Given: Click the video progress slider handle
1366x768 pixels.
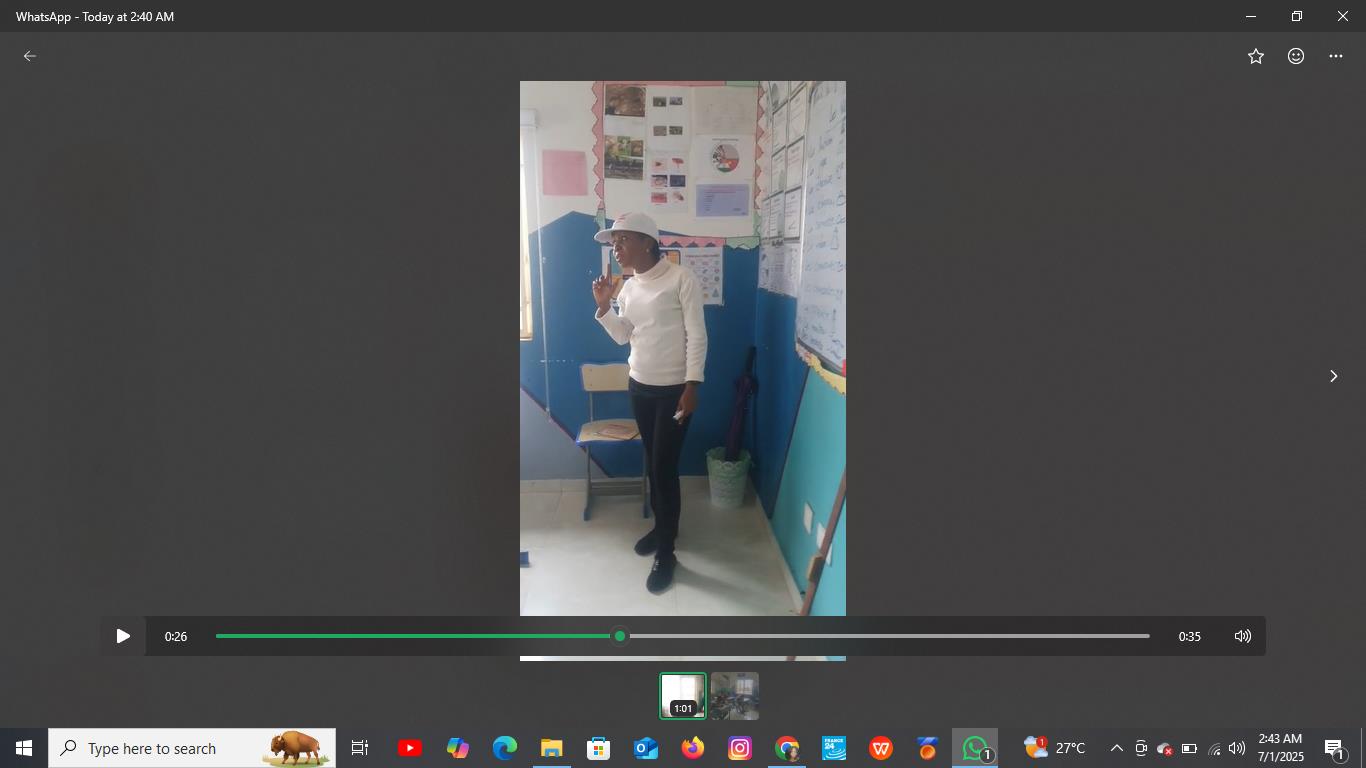Looking at the screenshot, I should click(620, 636).
